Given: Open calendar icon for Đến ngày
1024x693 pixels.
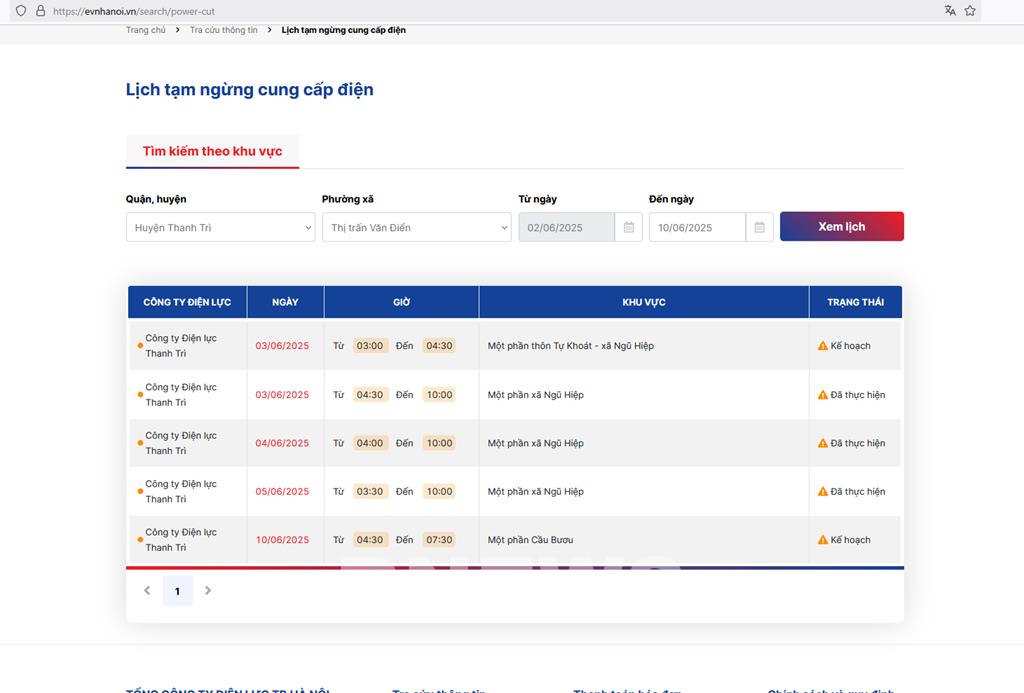Looking at the screenshot, I should click(759, 227).
